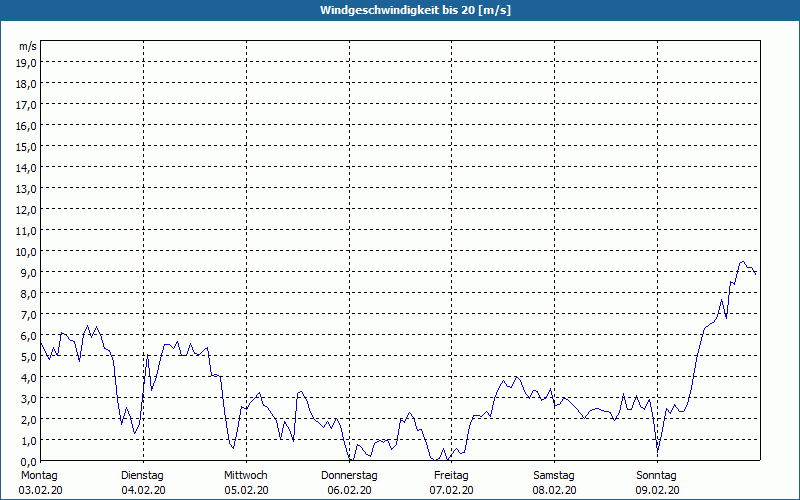Click the chart title 'Windgeschwindigkeit bis 20 [m/s]'

415,10
